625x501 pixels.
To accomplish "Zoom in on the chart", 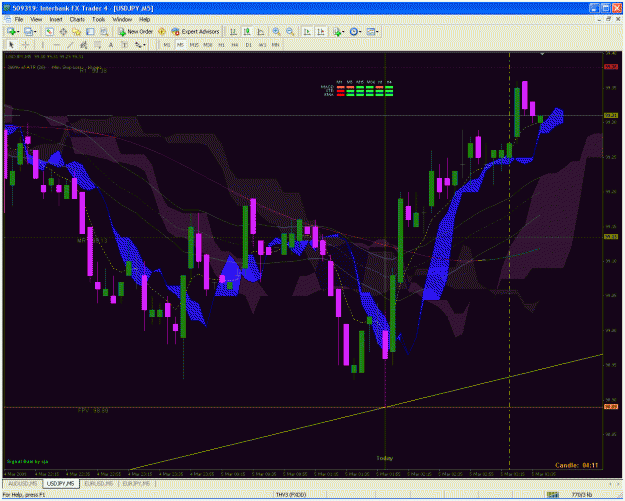I will coord(276,31).
